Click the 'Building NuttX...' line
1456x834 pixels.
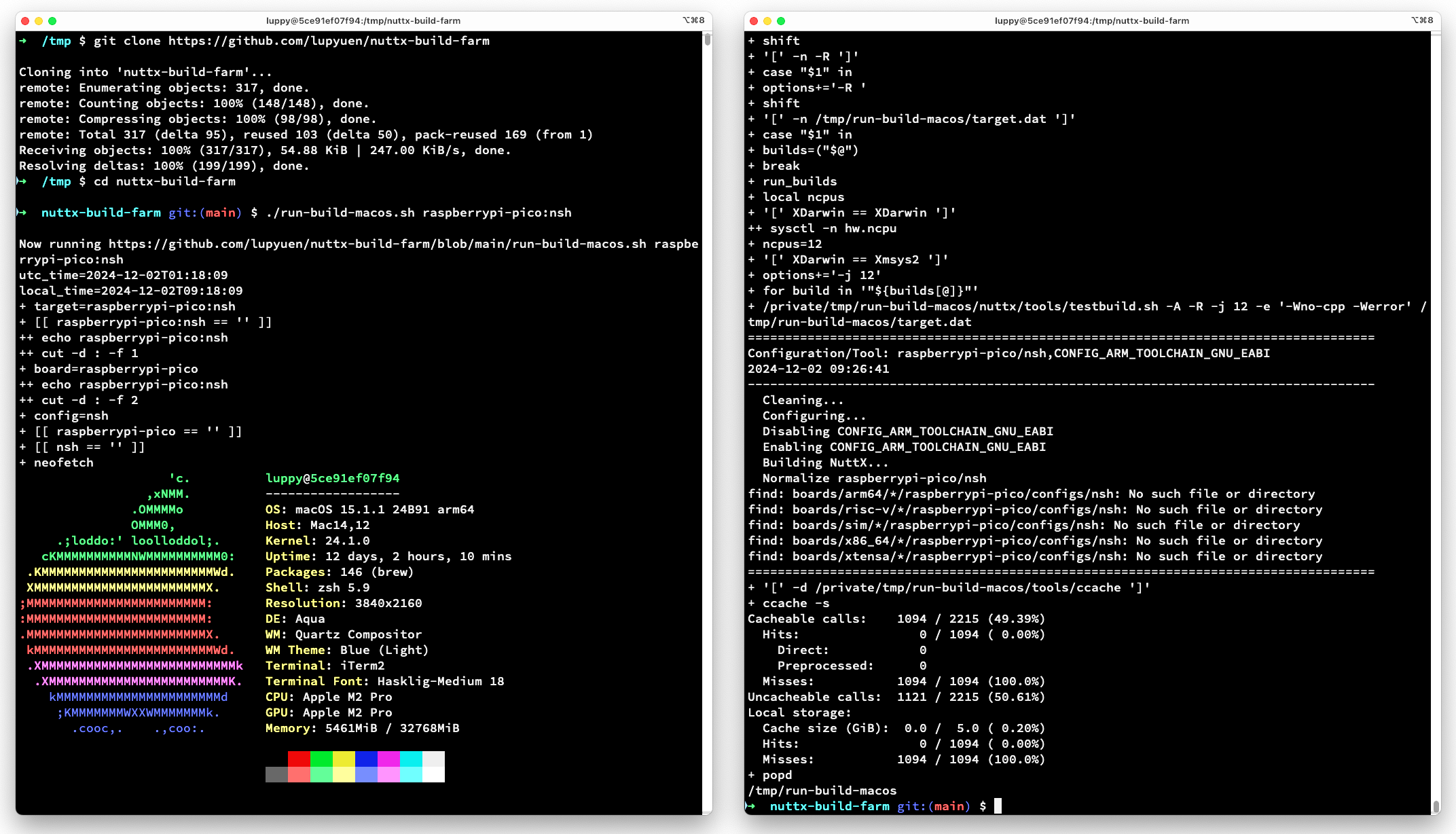(826, 463)
